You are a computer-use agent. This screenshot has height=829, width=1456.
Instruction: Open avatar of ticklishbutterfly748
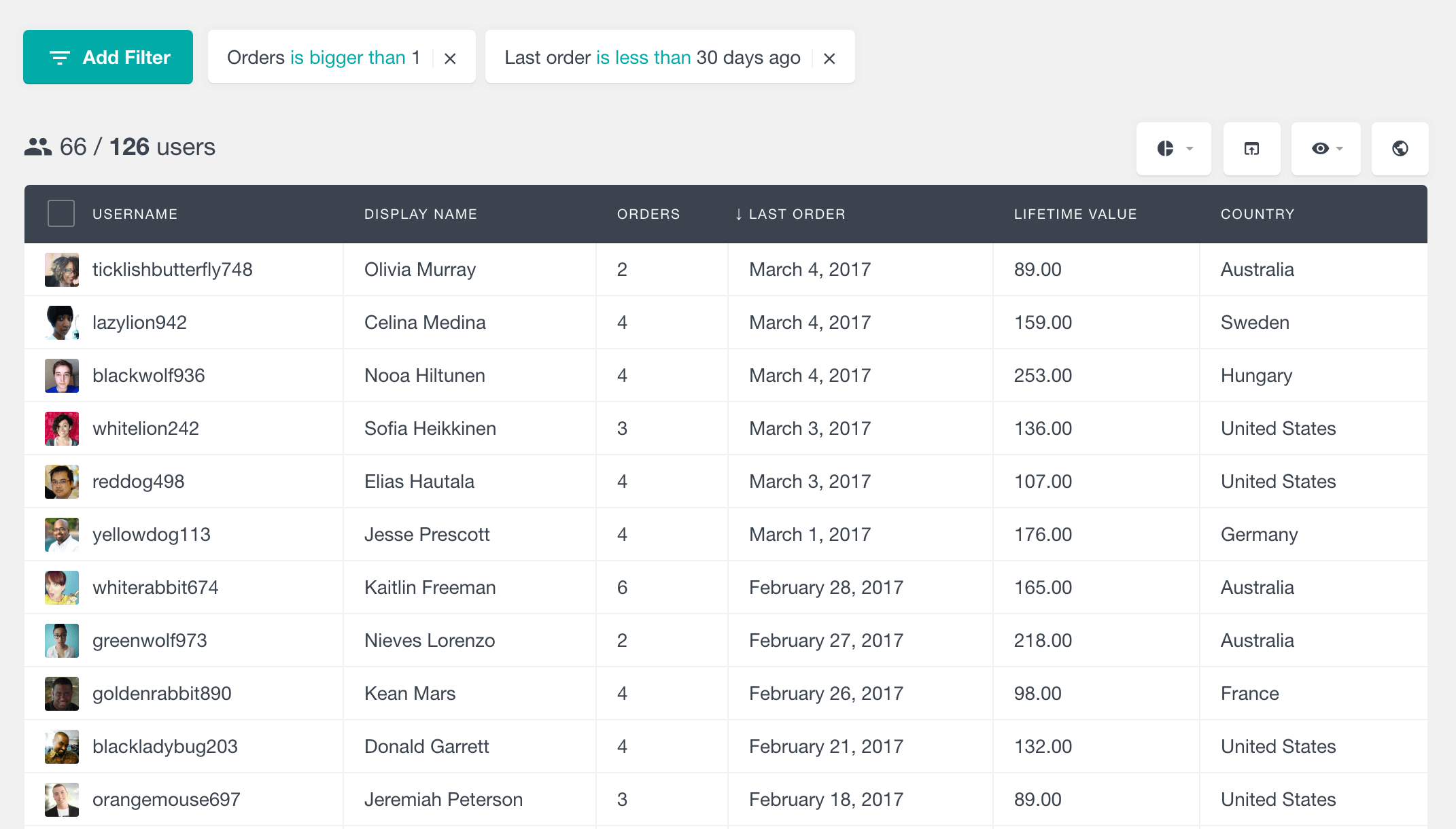(62, 270)
